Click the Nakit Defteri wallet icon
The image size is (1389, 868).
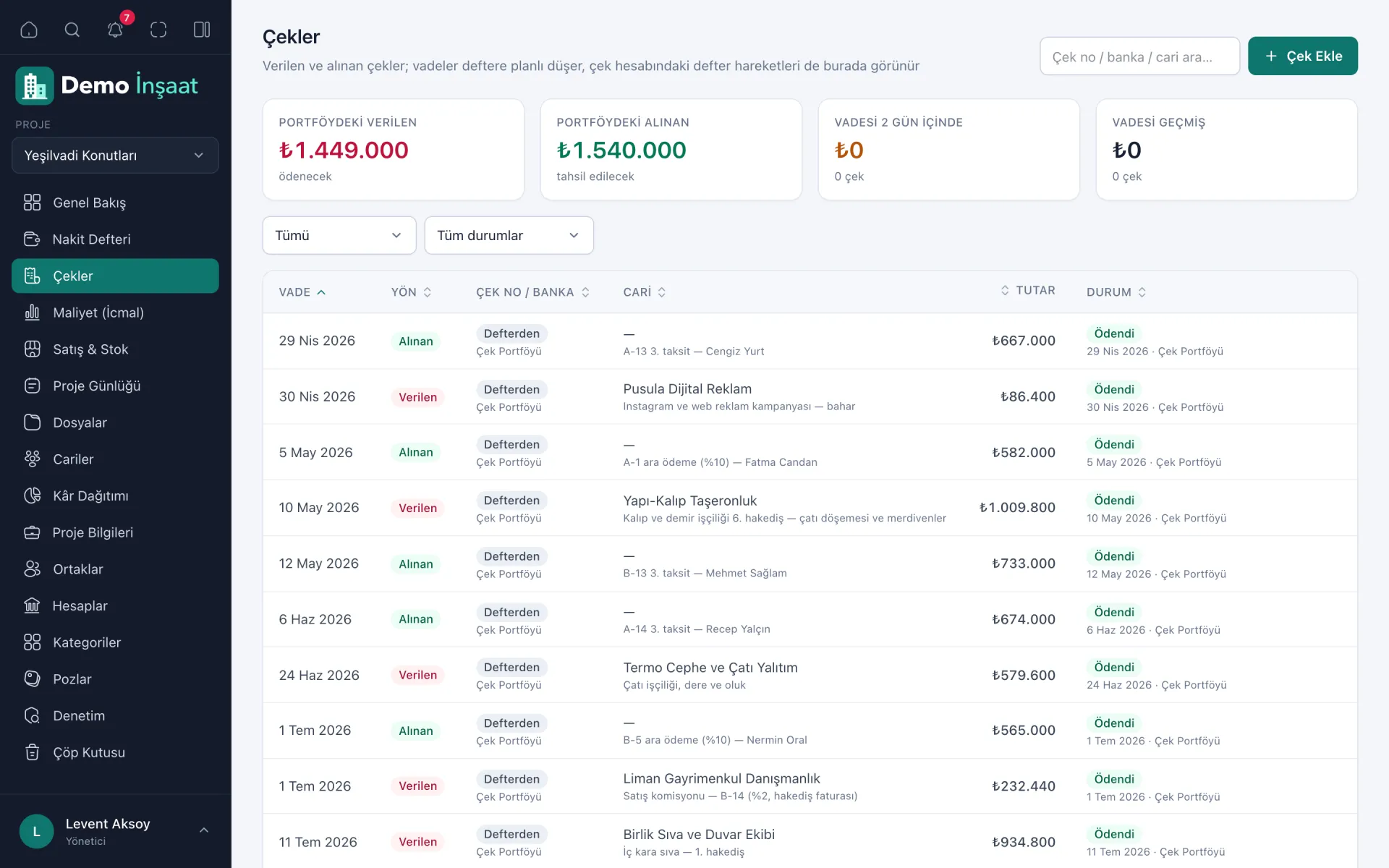tap(32, 239)
